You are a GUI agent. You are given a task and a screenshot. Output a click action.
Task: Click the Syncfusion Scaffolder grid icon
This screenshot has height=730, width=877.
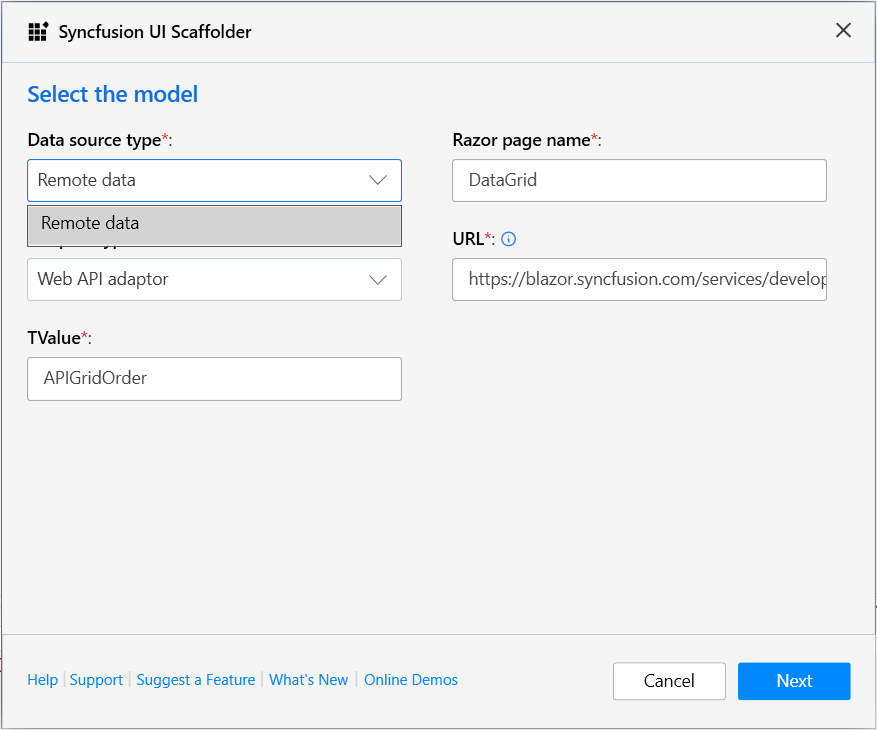tap(37, 31)
